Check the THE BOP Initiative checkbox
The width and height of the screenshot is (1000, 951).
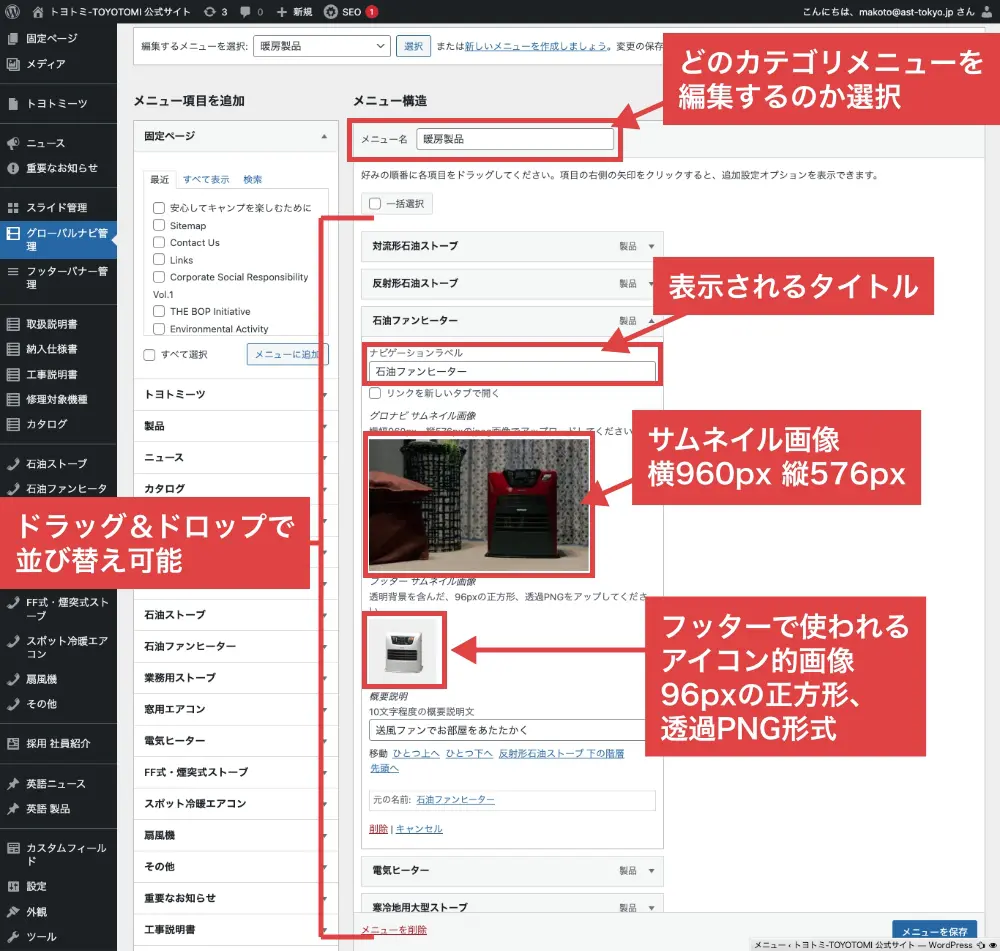coord(159,311)
